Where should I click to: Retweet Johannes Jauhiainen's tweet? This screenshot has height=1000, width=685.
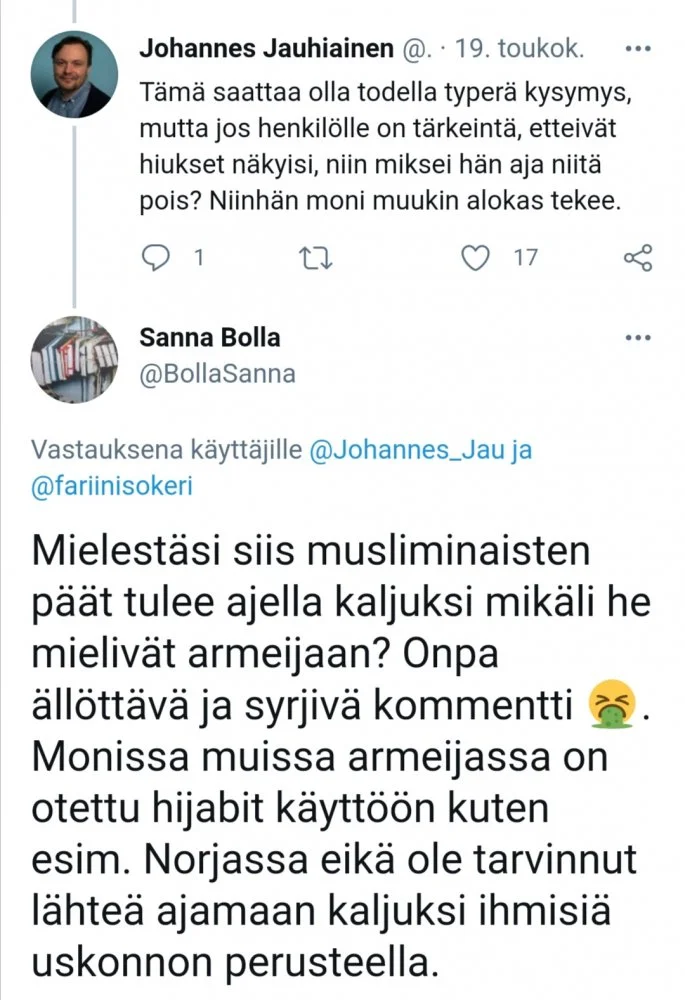click(x=316, y=258)
